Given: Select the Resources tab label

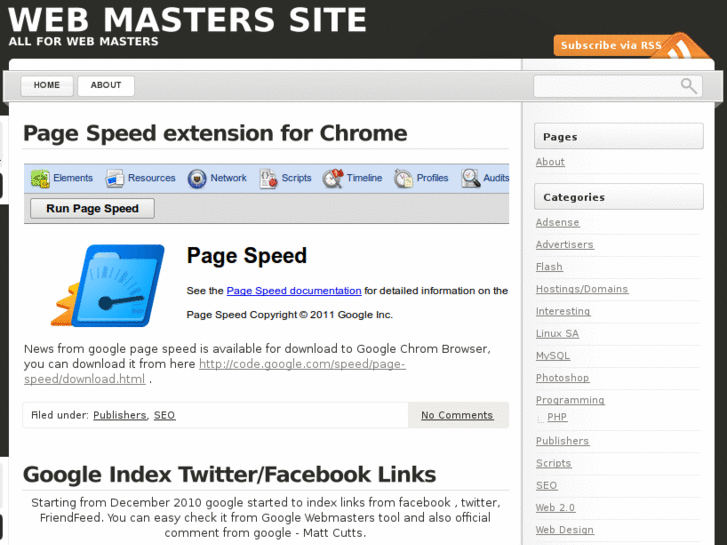Looking at the screenshot, I should pyautogui.click(x=152, y=178).
